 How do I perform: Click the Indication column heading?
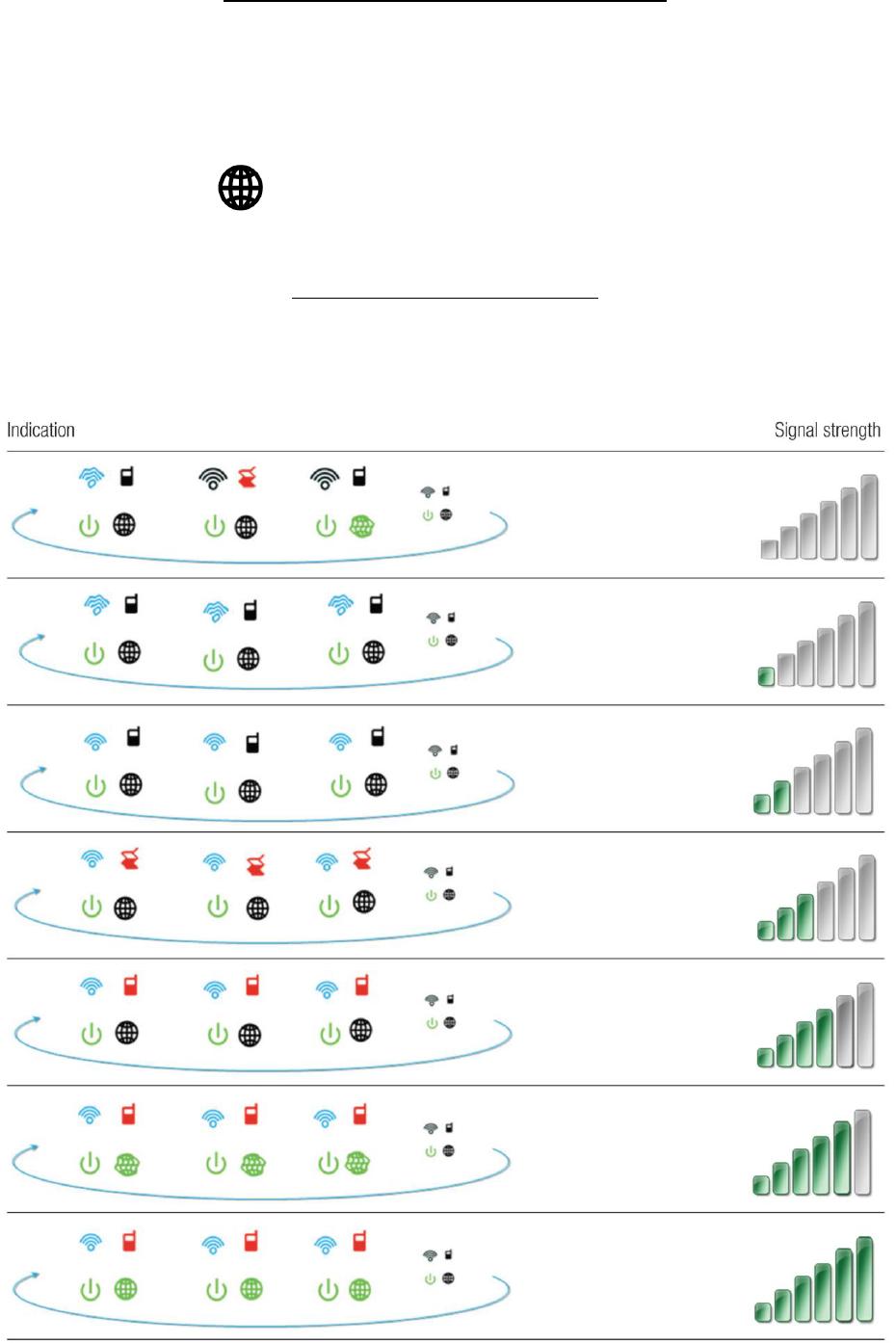tap(40, 431)
